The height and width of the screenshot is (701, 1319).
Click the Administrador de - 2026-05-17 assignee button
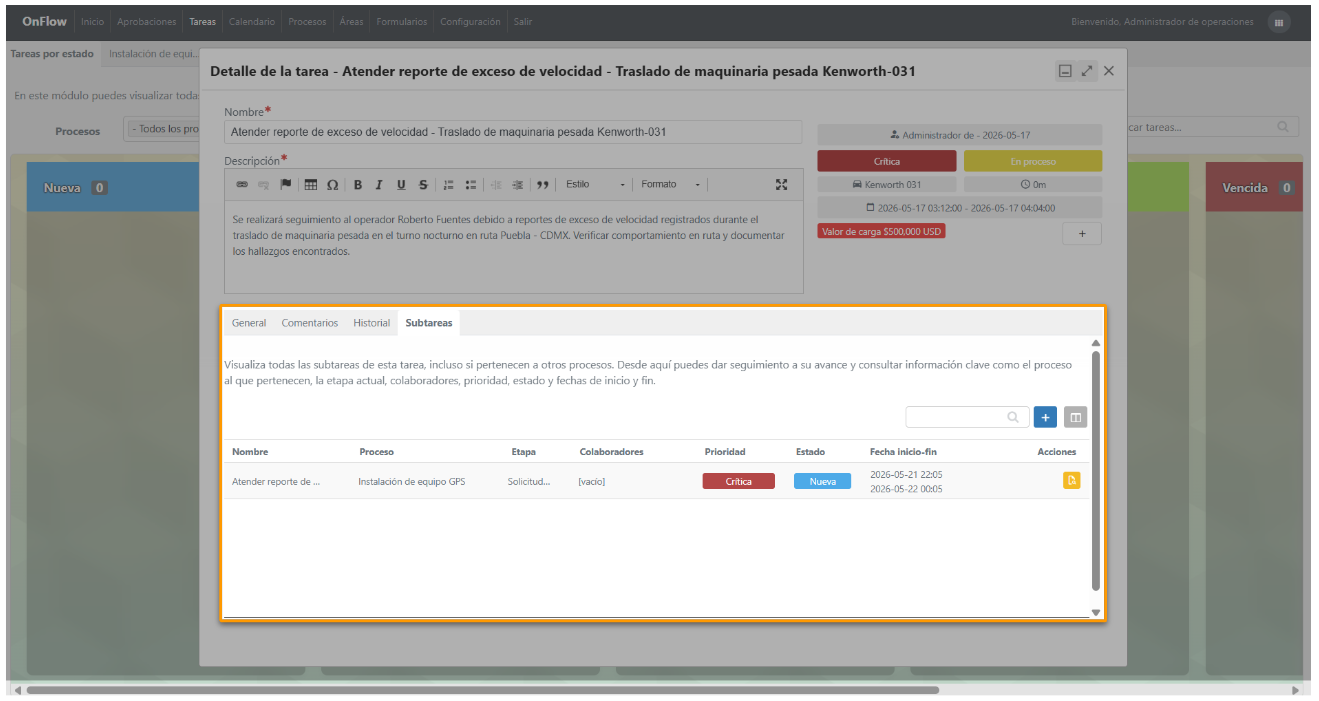[x=960, y=135]
